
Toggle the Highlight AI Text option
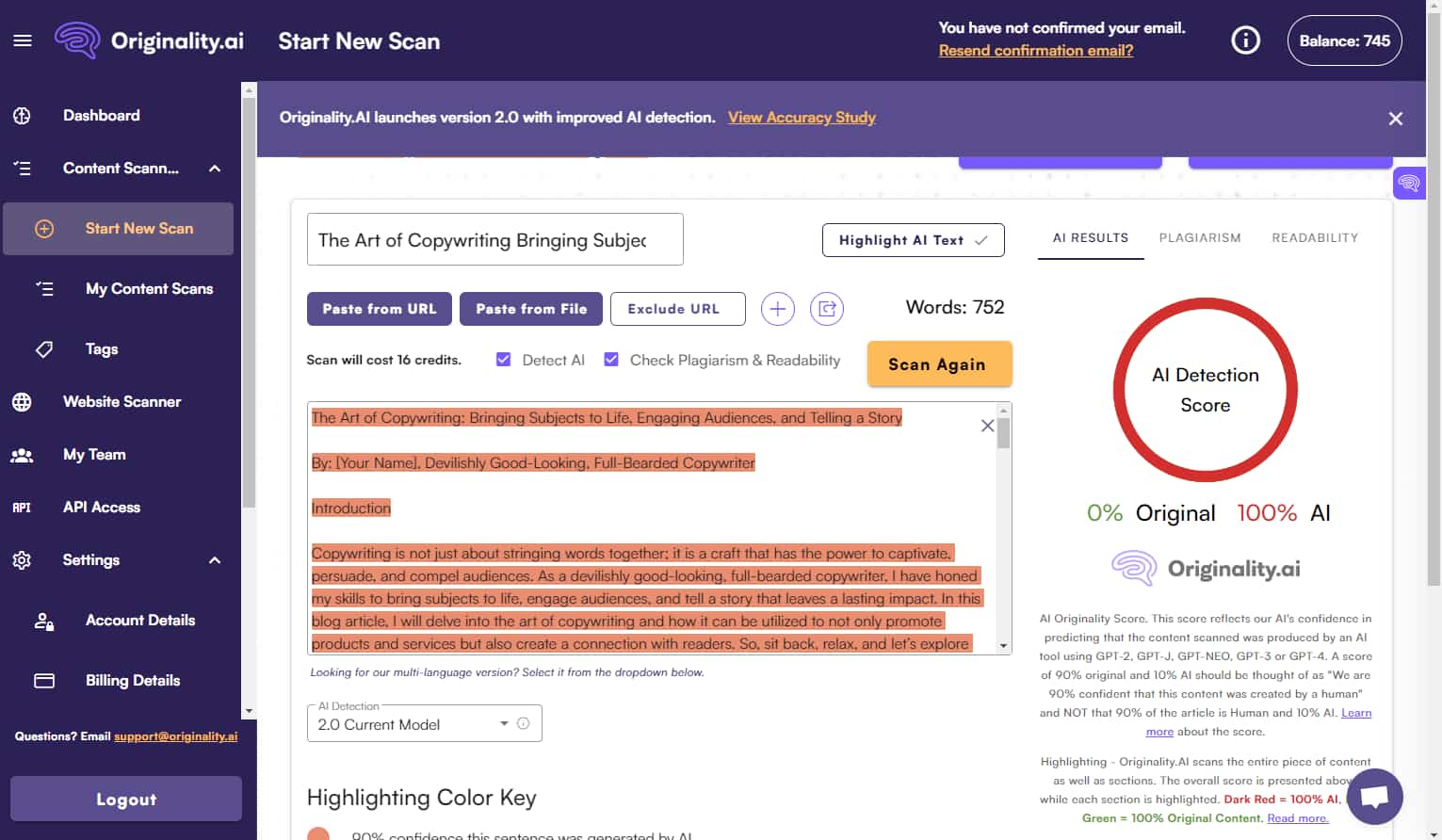(x=912, y=239)
